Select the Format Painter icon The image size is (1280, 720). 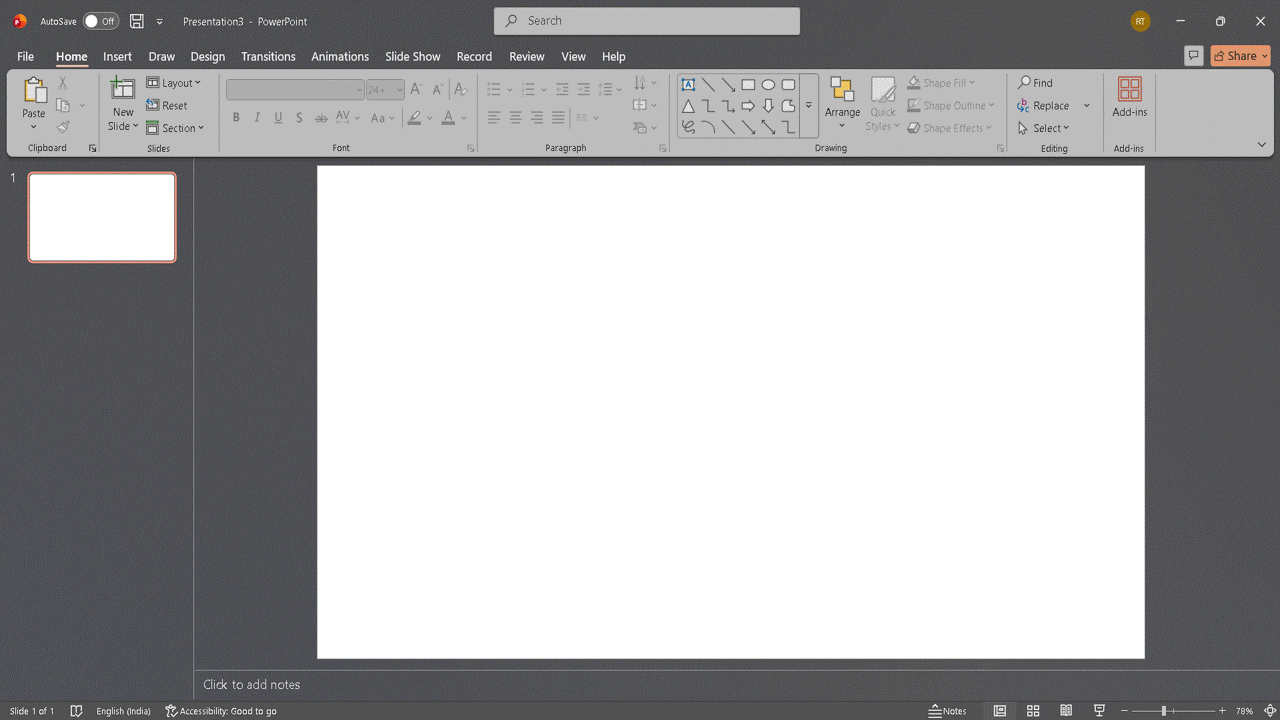pyautogui.click(x=62, y=126)
